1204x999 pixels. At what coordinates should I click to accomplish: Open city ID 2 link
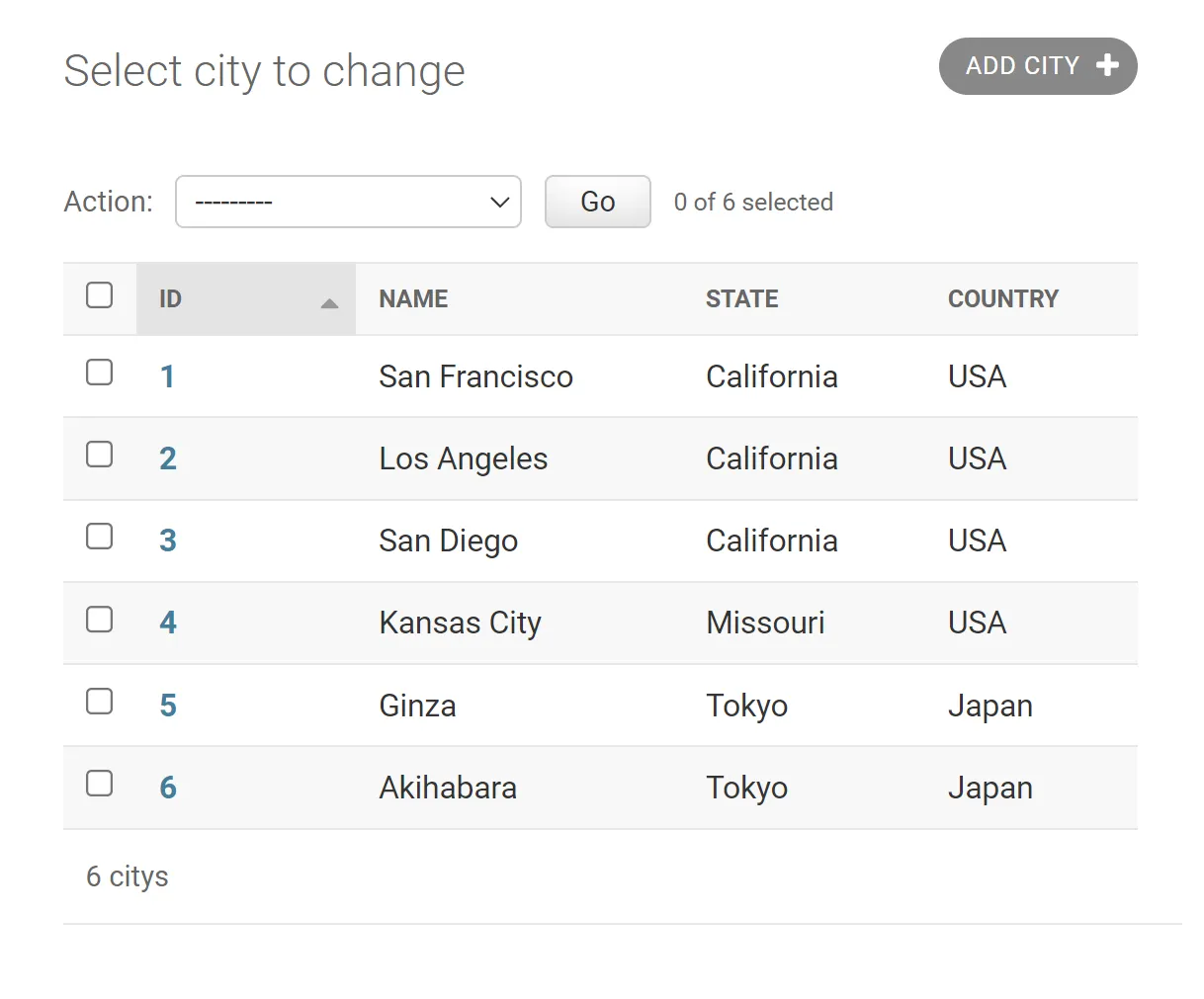tap(168, 458)
